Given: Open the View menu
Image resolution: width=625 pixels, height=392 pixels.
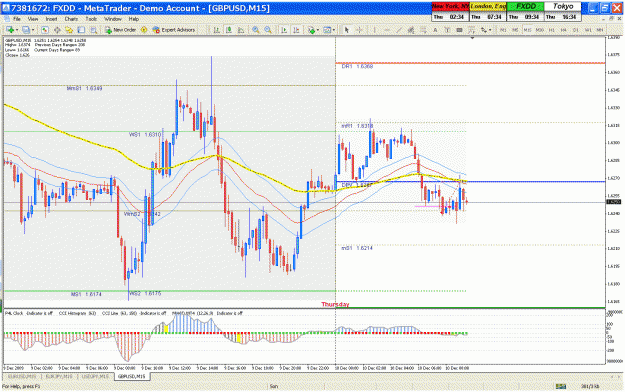Looking at the screenshot, I should point(33,19).
